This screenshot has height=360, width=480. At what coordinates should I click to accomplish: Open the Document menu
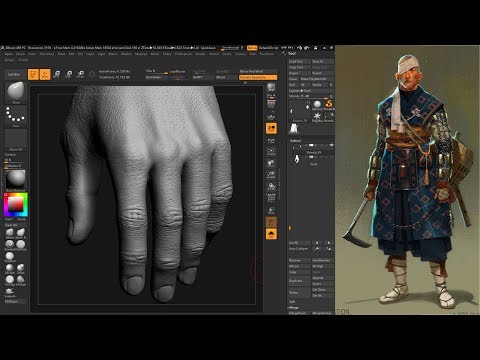click(x=47, y=54)
